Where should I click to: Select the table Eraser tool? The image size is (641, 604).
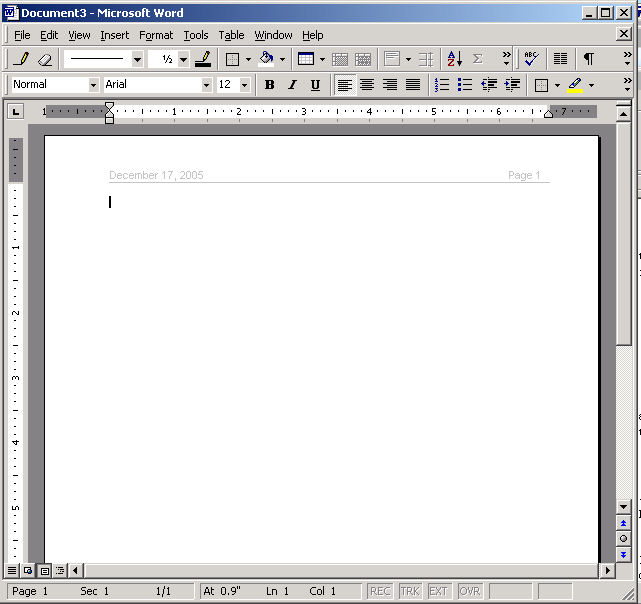44,59
